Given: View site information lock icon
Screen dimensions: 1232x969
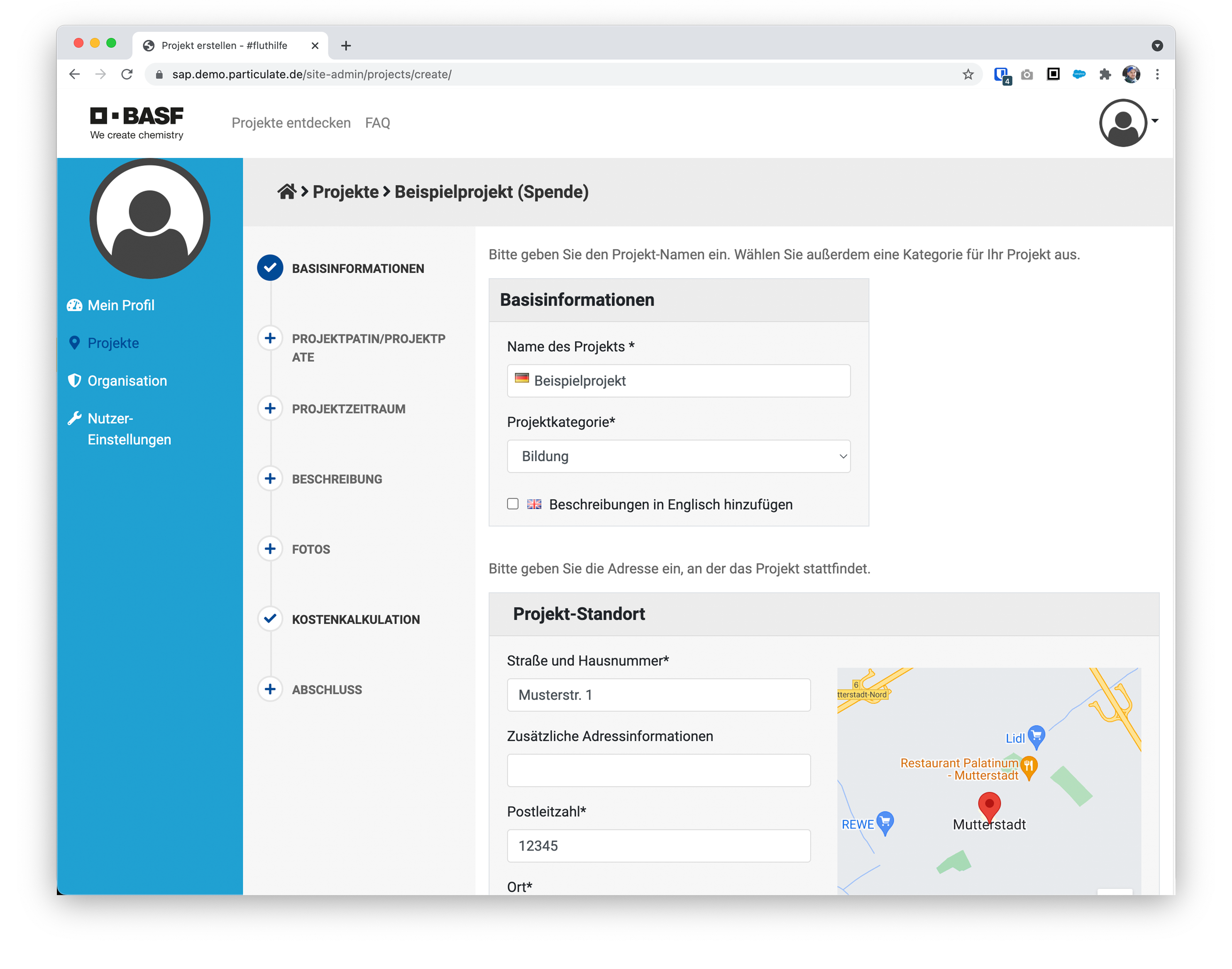Looking at the screenshot, I should coord(159,74).
